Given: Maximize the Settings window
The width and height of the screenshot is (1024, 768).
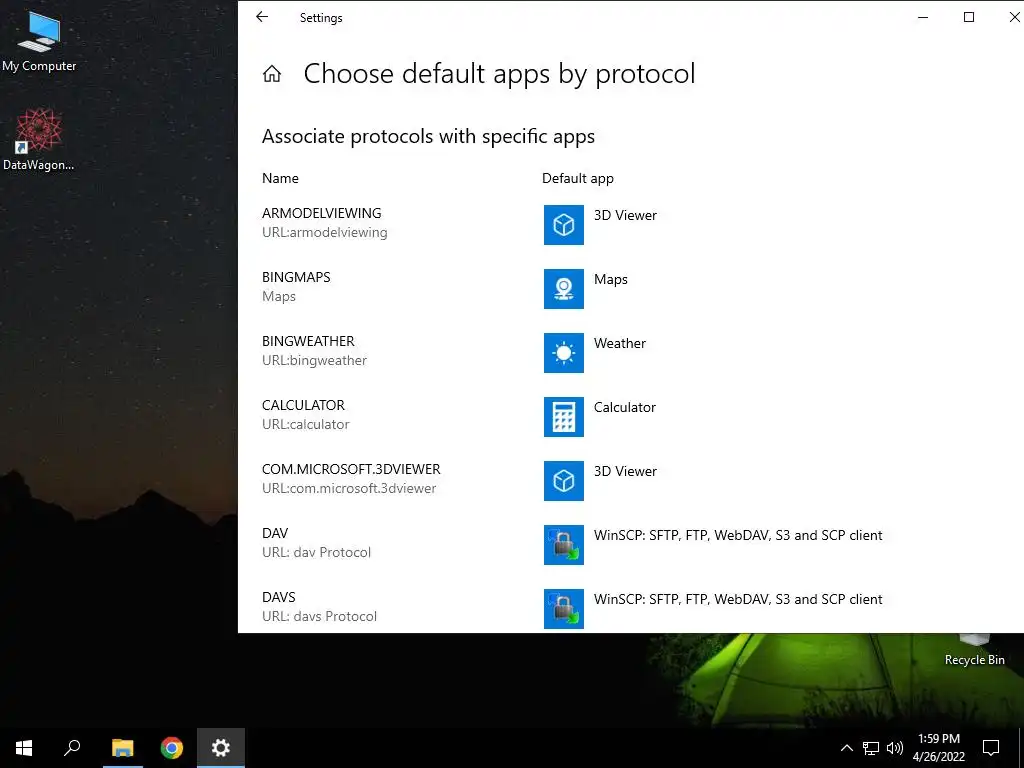Looking at the screenshot, I should 969,18.
